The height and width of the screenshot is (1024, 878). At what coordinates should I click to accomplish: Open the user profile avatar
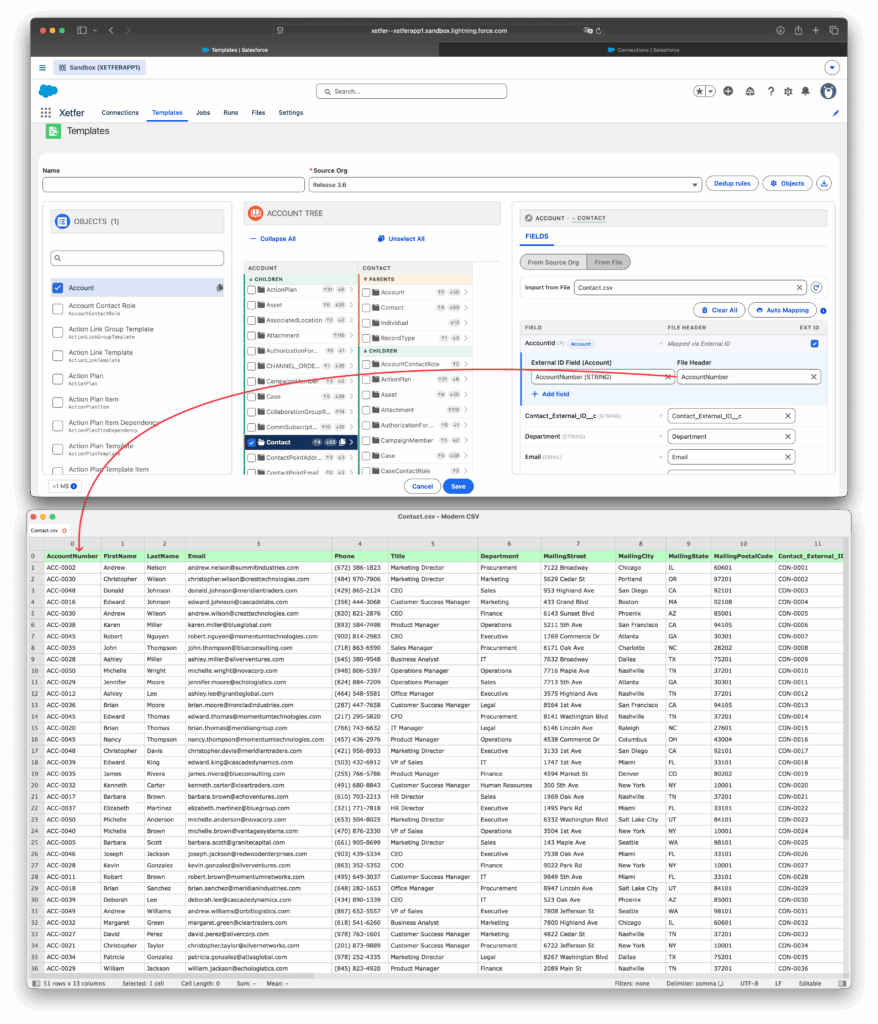(x=828, y=91)
